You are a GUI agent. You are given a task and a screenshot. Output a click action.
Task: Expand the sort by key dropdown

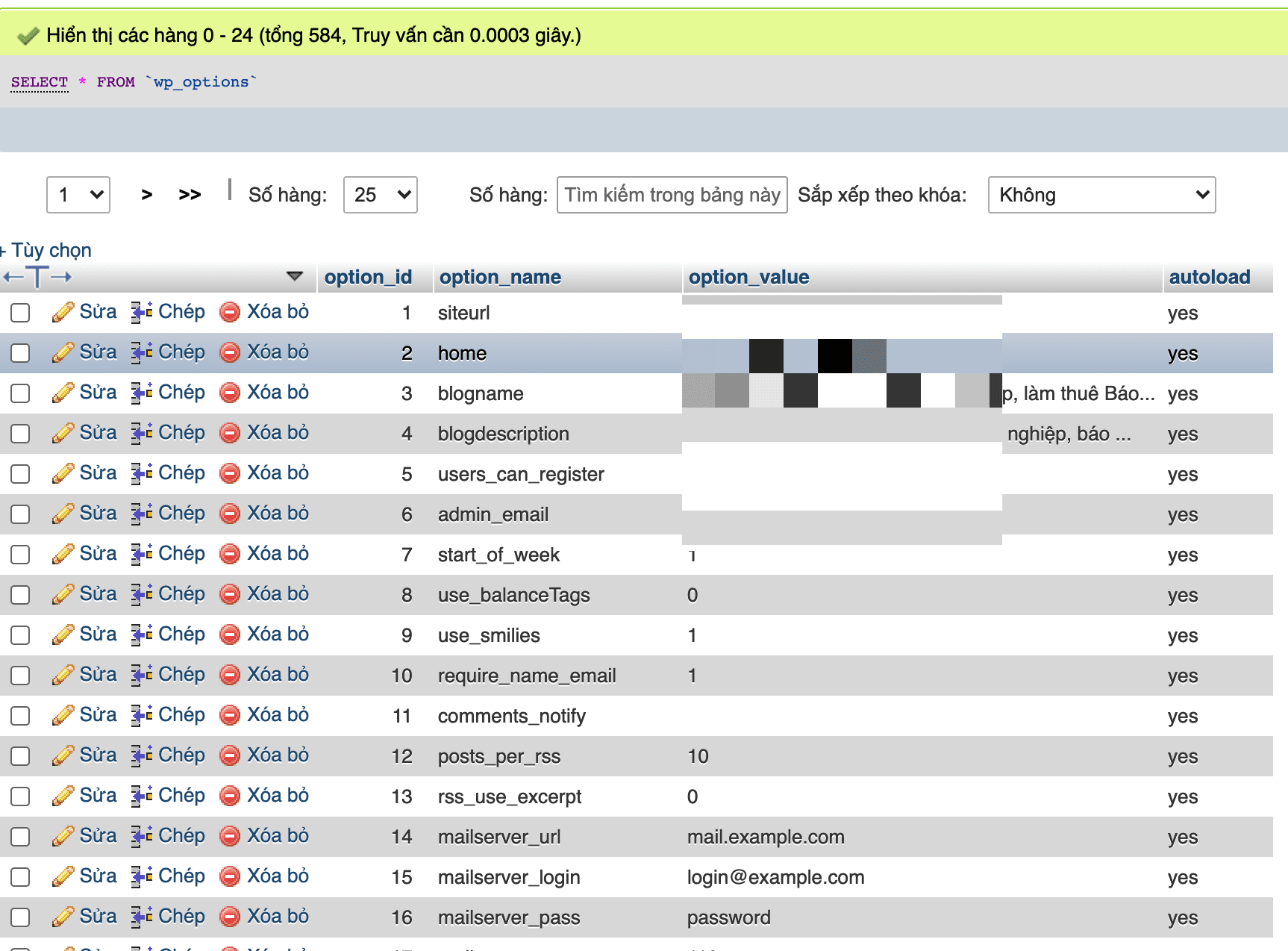[1101, 195]
